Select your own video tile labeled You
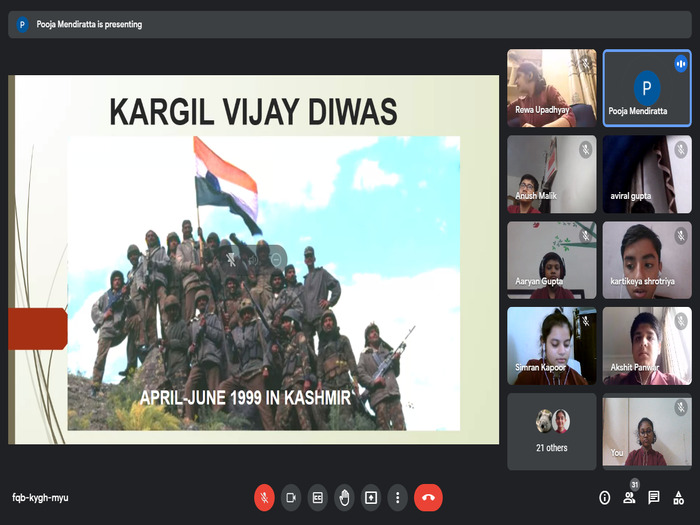Screen dimensions: 700x525 647,432
